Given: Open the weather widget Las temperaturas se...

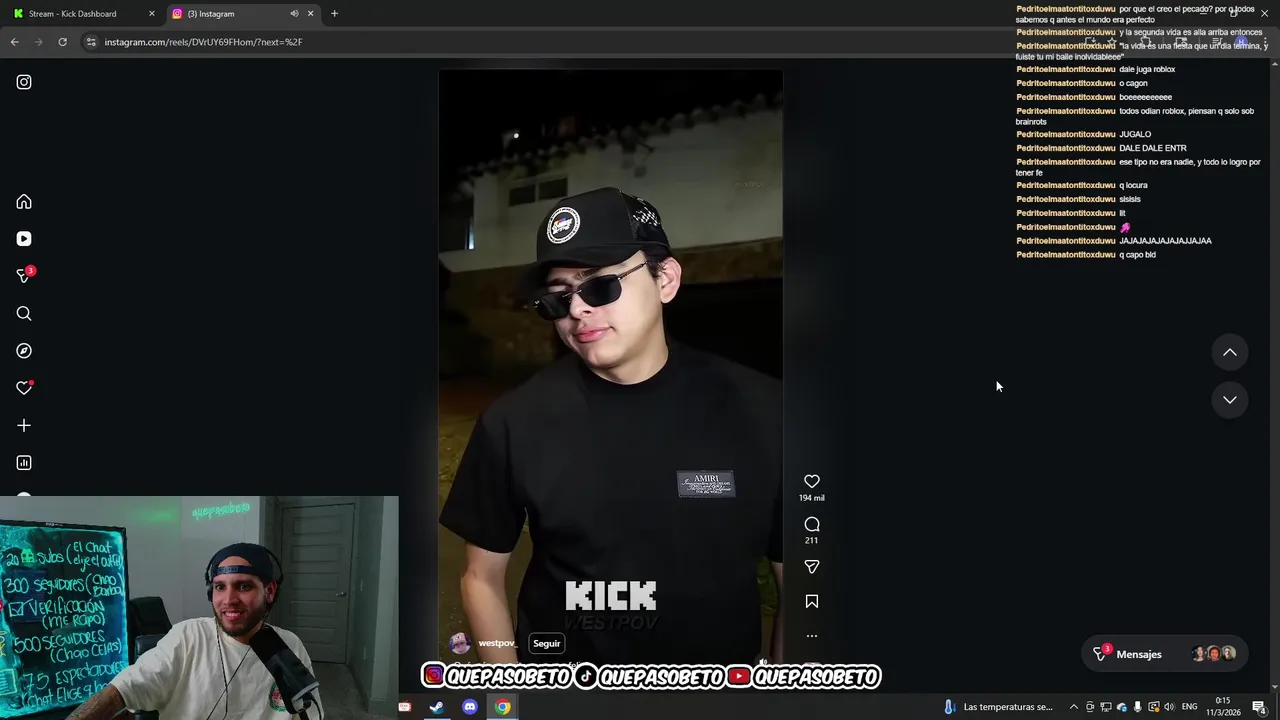Looking at the screenshot, I should coord(998,707).
